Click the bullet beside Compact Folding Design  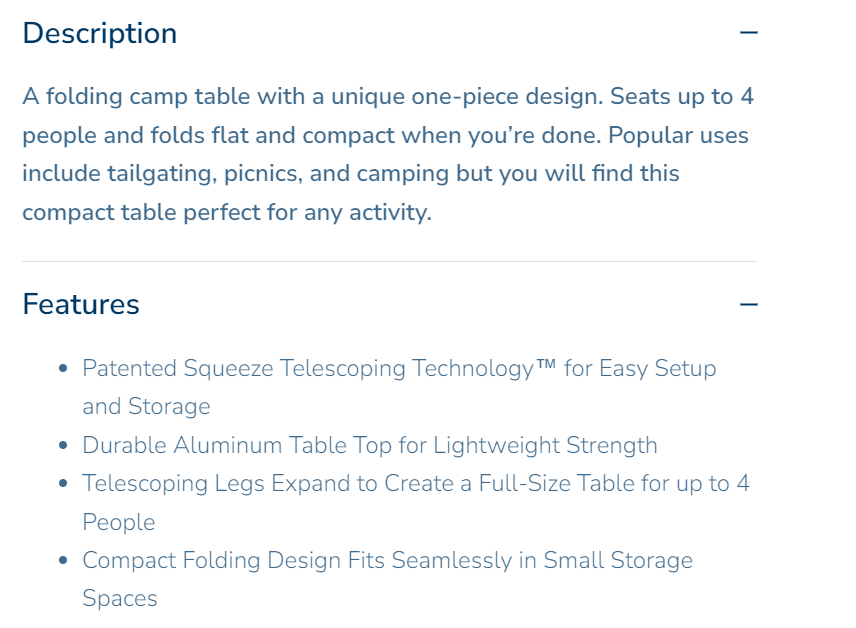tap(64, 561)
